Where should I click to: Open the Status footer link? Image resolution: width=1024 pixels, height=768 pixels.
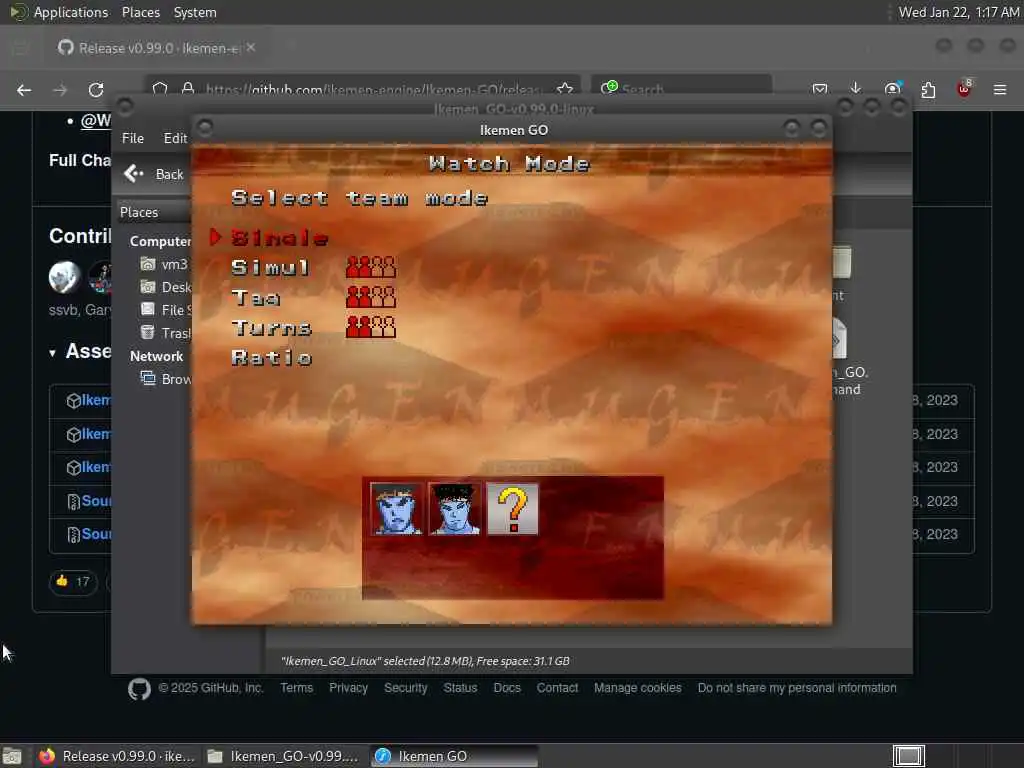[460, 688]
